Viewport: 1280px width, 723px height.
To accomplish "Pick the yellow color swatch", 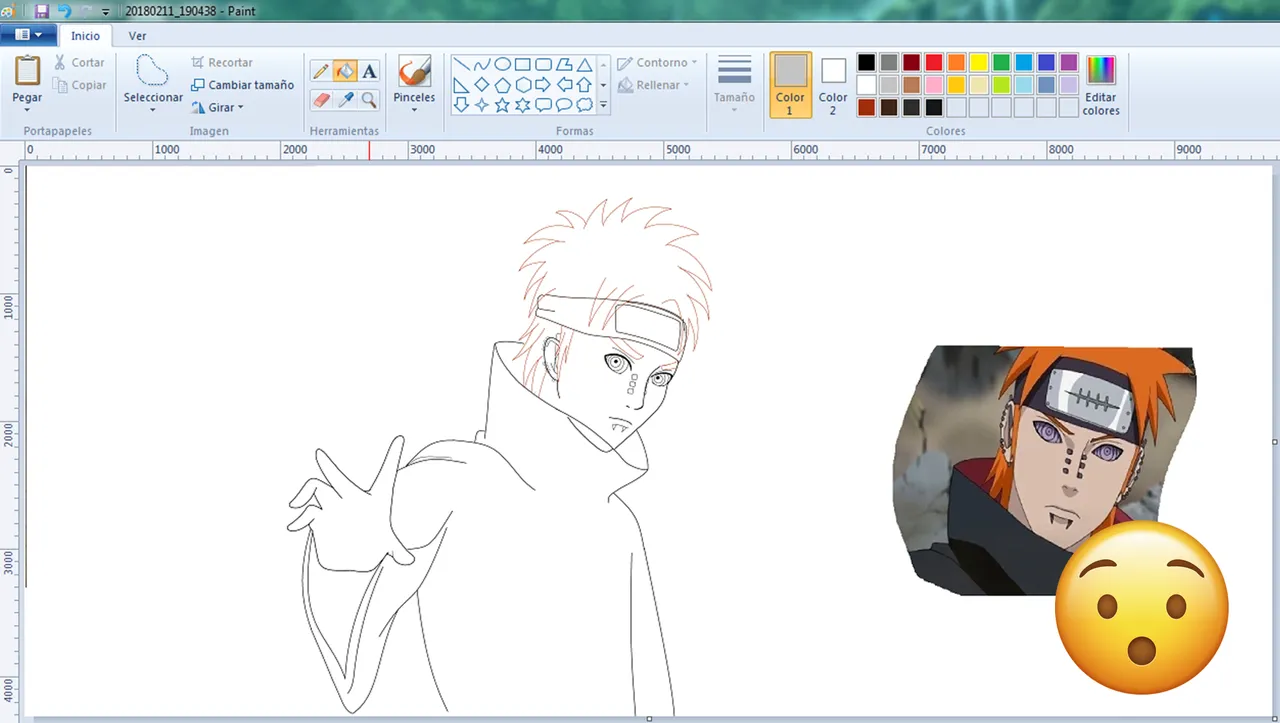I will 979,62.
